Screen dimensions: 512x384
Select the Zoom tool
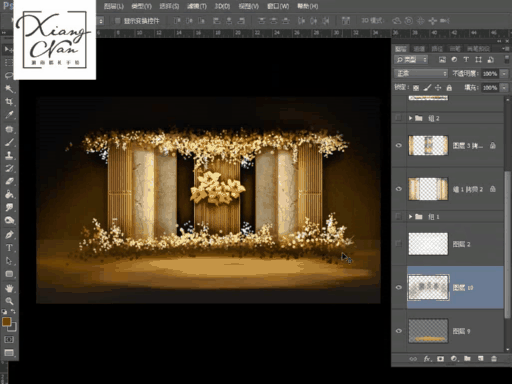click(9, 301)
